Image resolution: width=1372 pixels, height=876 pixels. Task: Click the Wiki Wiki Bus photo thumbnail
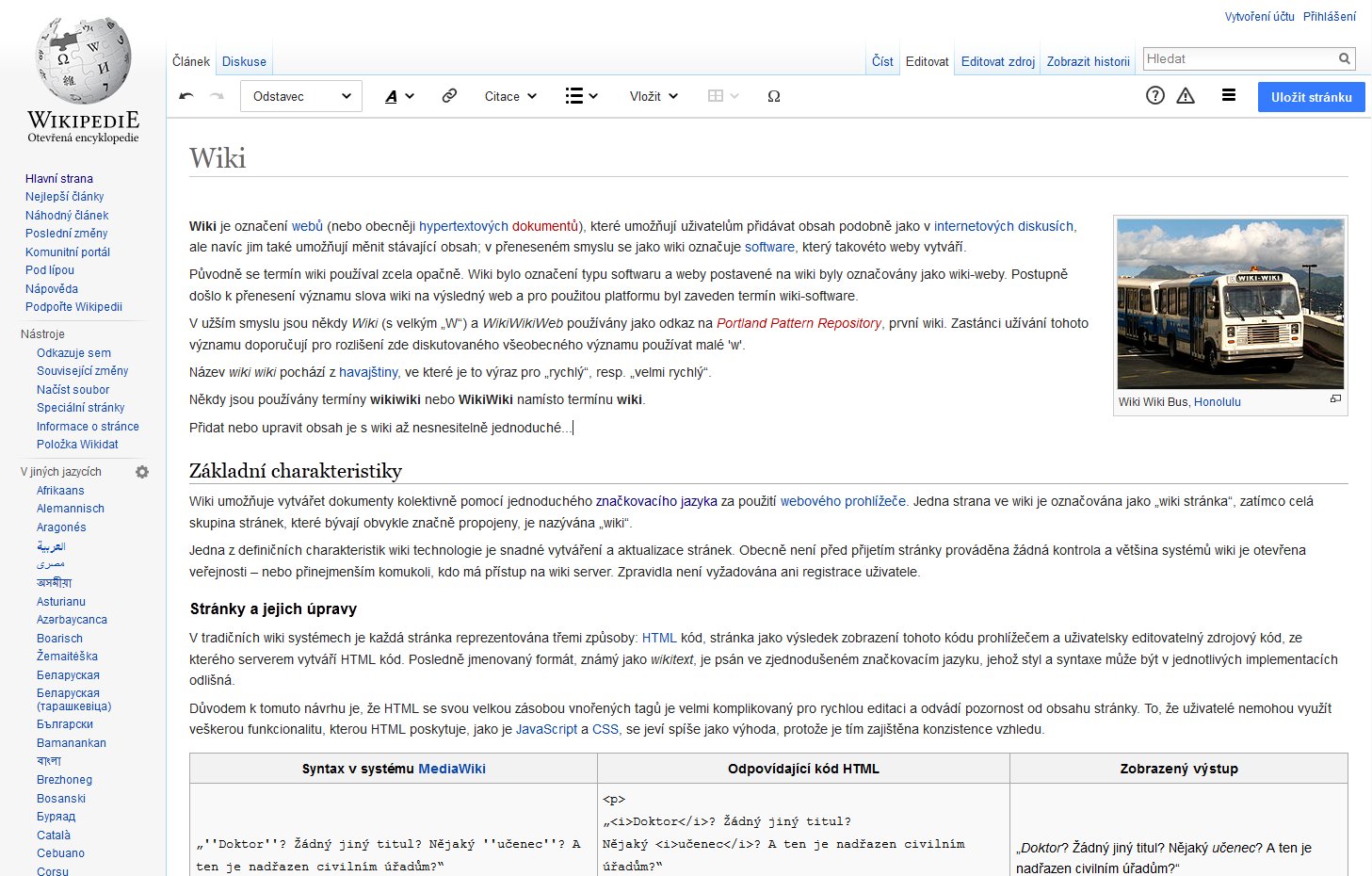pos(1231,304)
